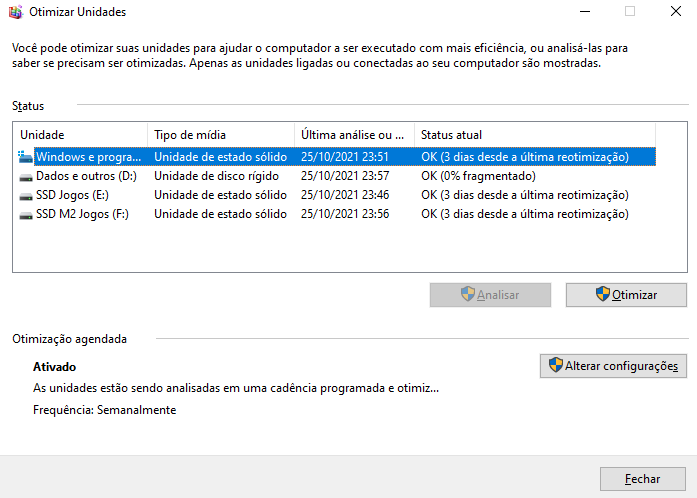Click the status cell for SSD M2 Jogos (F:)
The height and width of the screenshot is (498, 697).
[x=525, y=214]
